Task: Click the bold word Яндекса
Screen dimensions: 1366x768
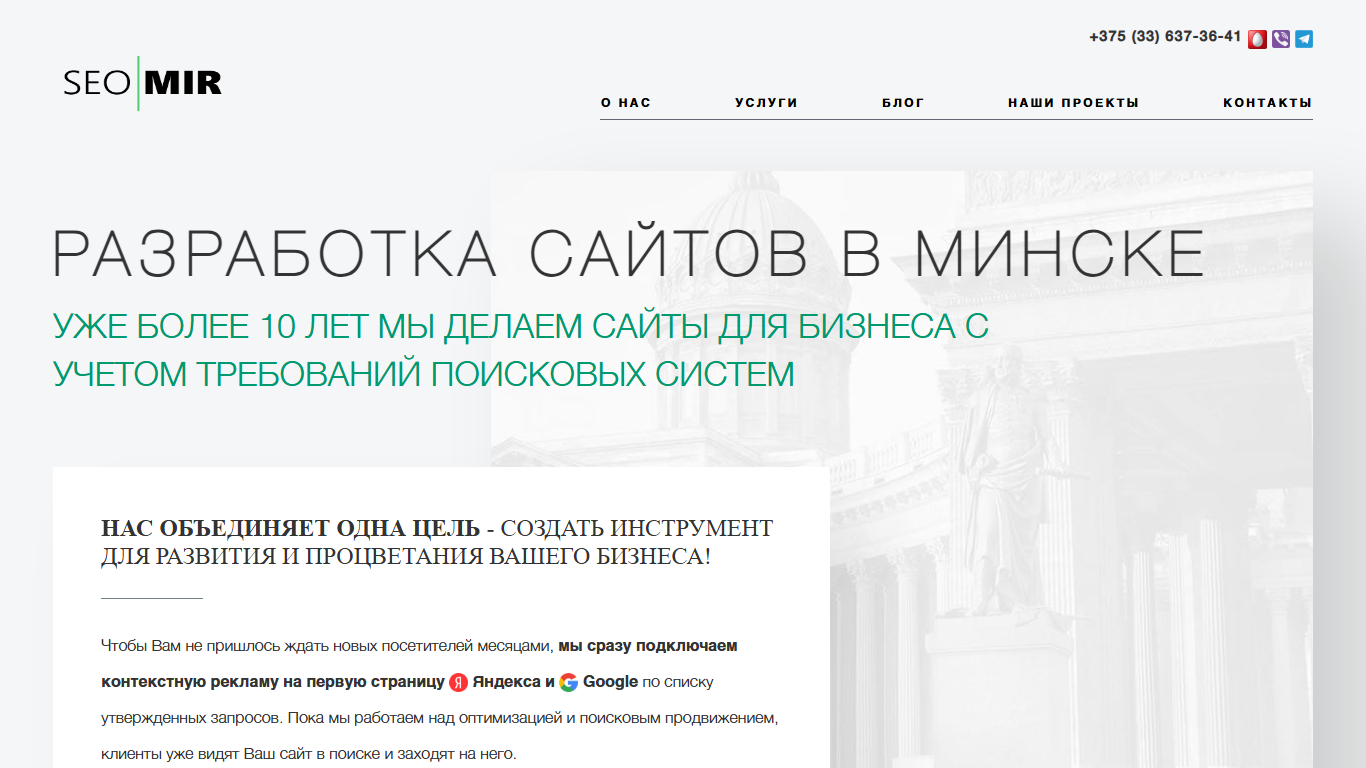Action: 507,682
